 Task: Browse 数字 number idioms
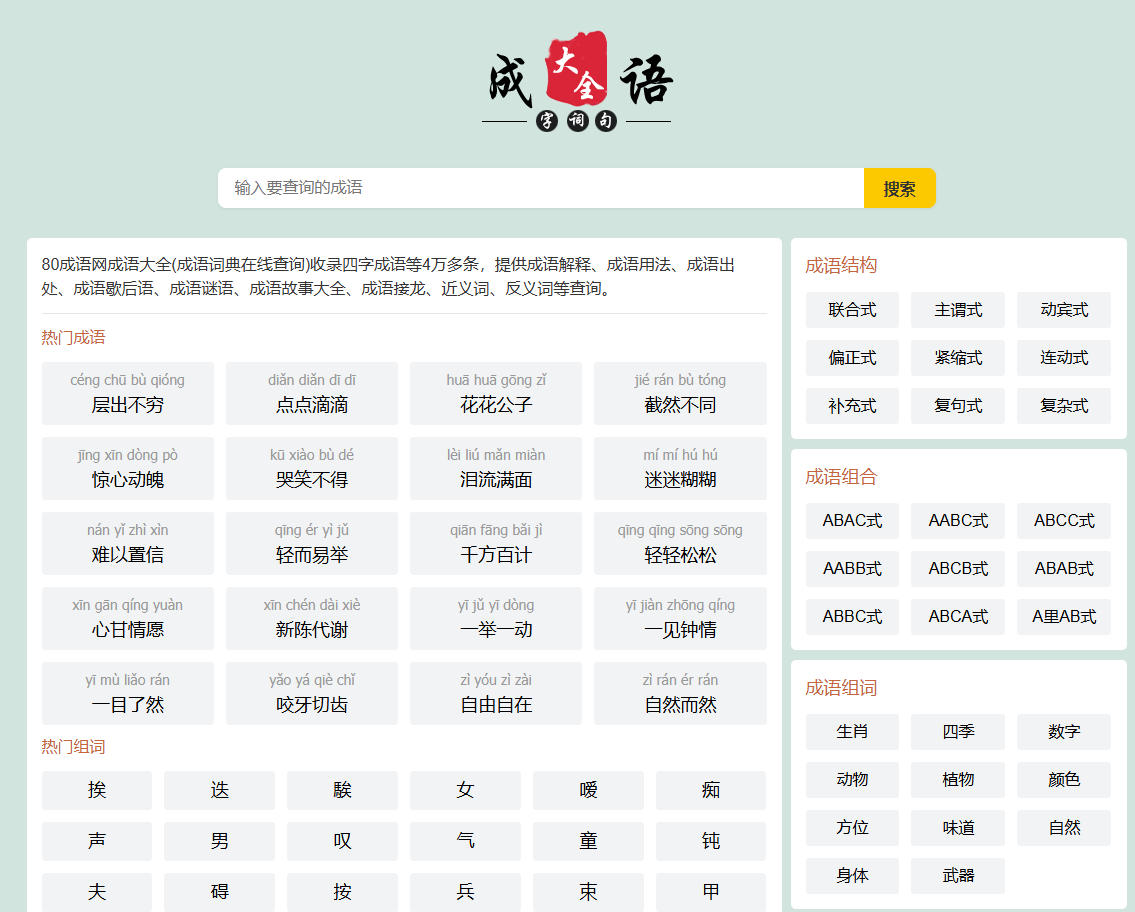[x=1064, y=732]
